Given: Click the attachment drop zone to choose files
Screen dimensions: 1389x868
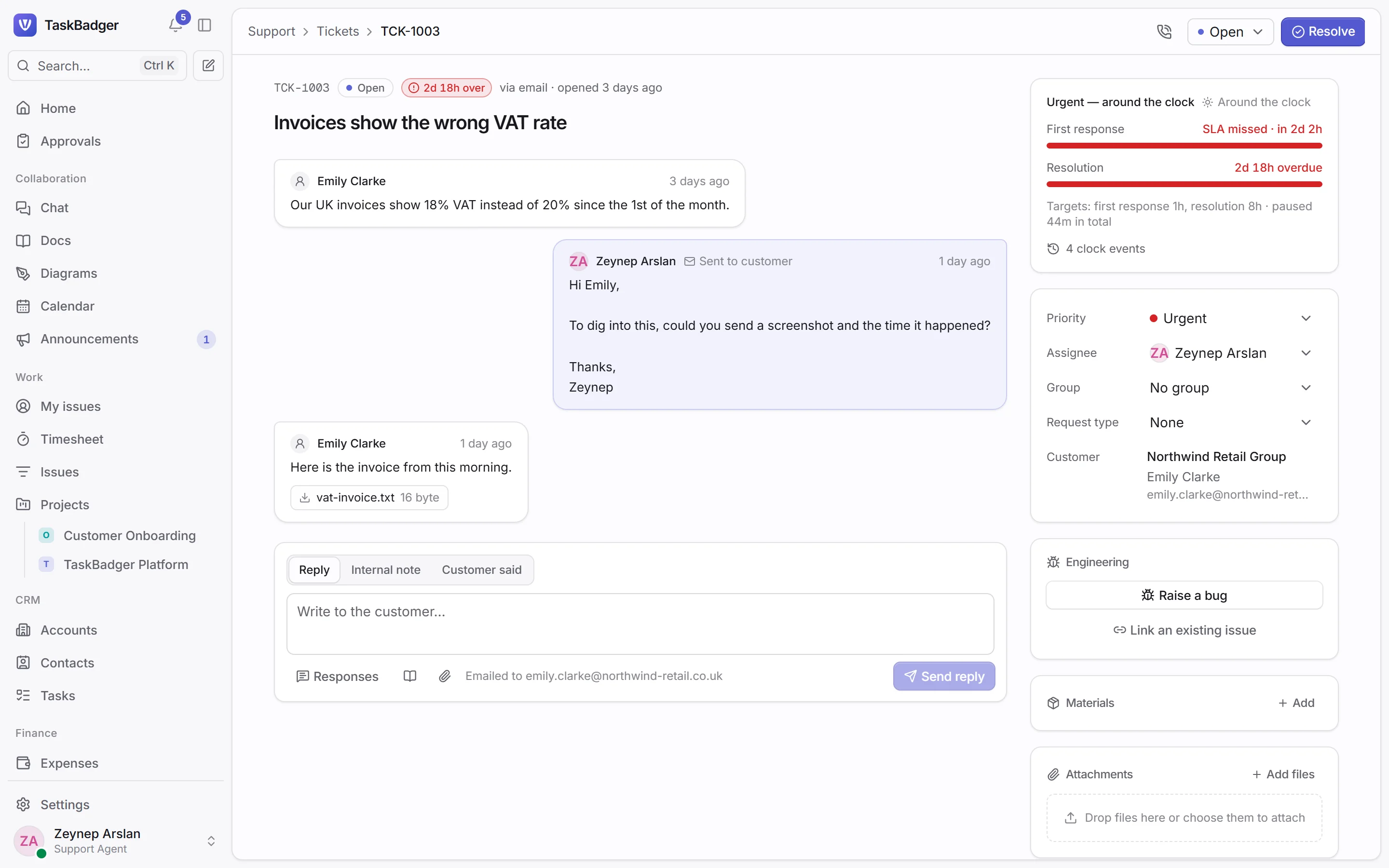Looking at the screenshot, I should 1184,818.
